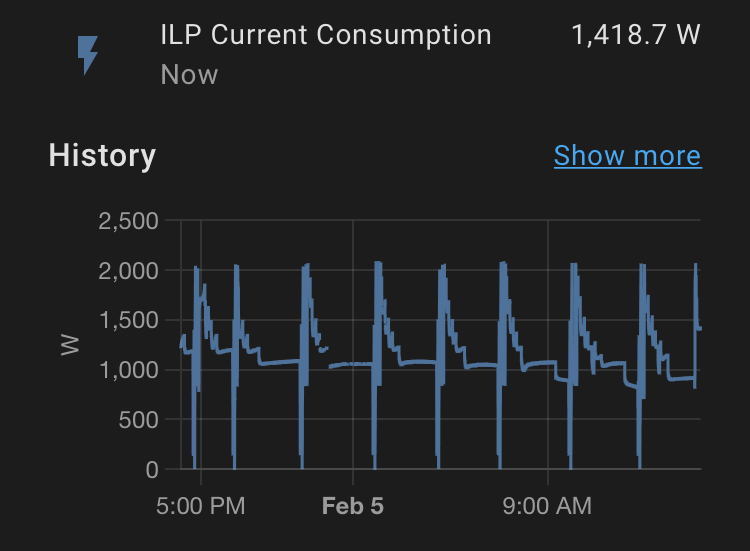
Task: Click the 9:00 AM time axis label
Action: (x=547, y=506)
